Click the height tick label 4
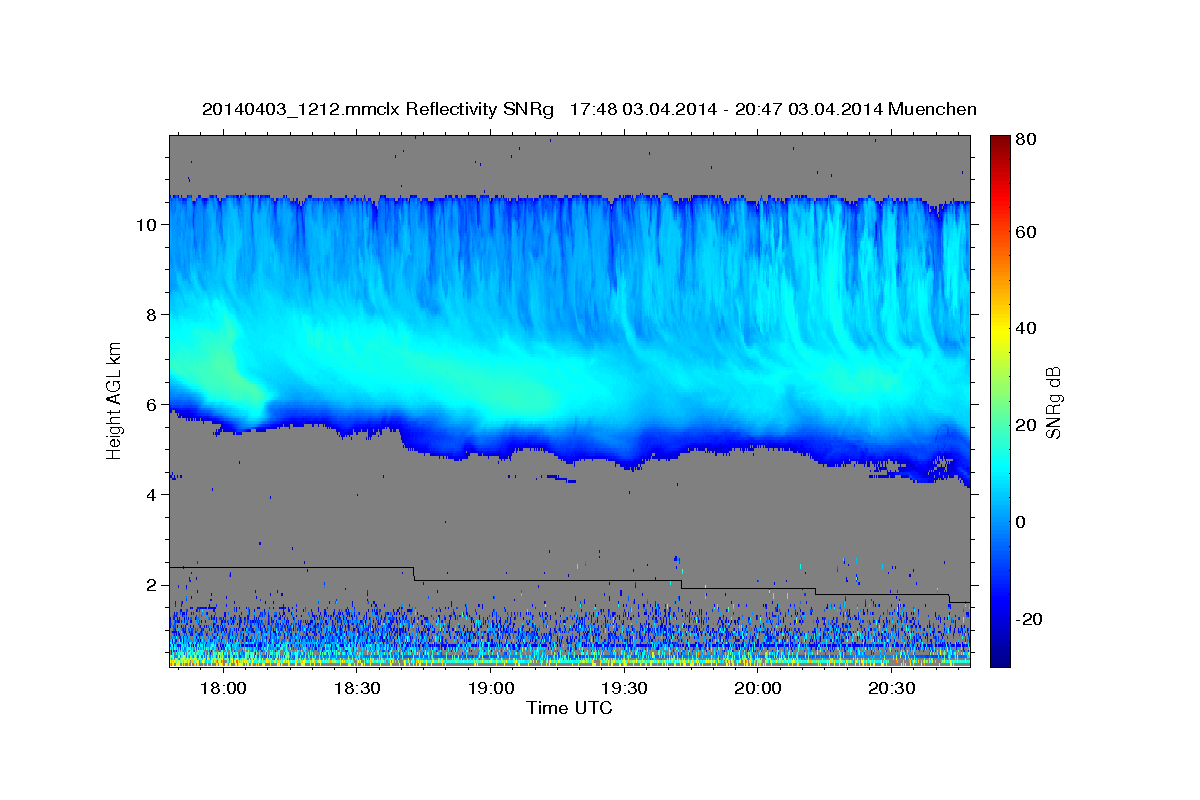Screen dimensions: 1200x800 click(x=153, y=495)
